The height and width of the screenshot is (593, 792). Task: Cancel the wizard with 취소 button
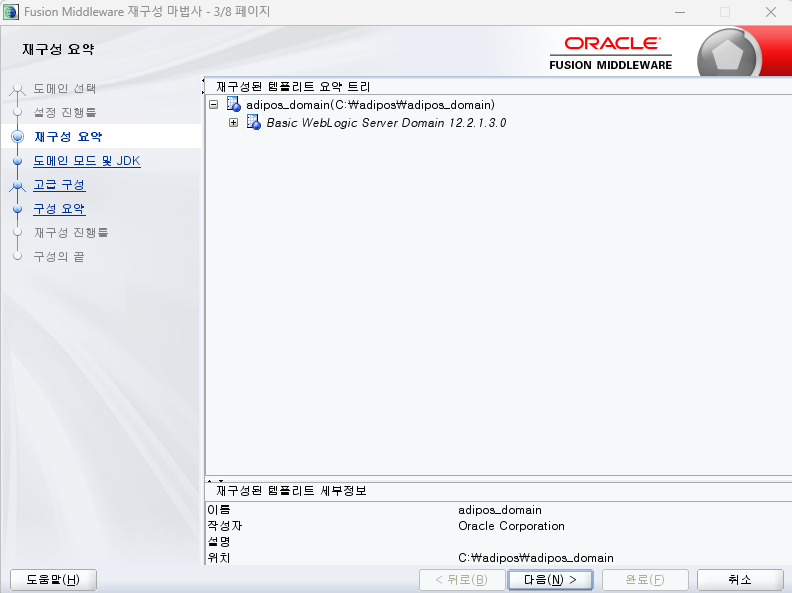[740, 579]
